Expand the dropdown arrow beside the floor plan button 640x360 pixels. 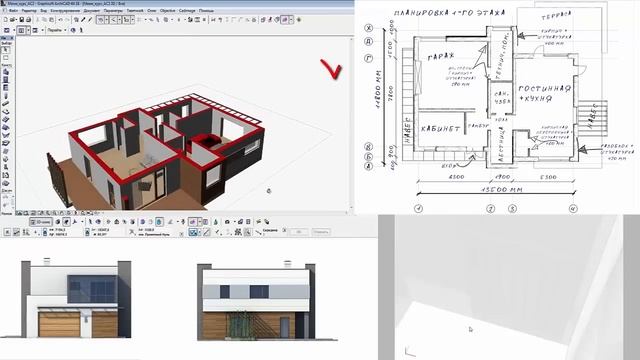click(28, 30)
